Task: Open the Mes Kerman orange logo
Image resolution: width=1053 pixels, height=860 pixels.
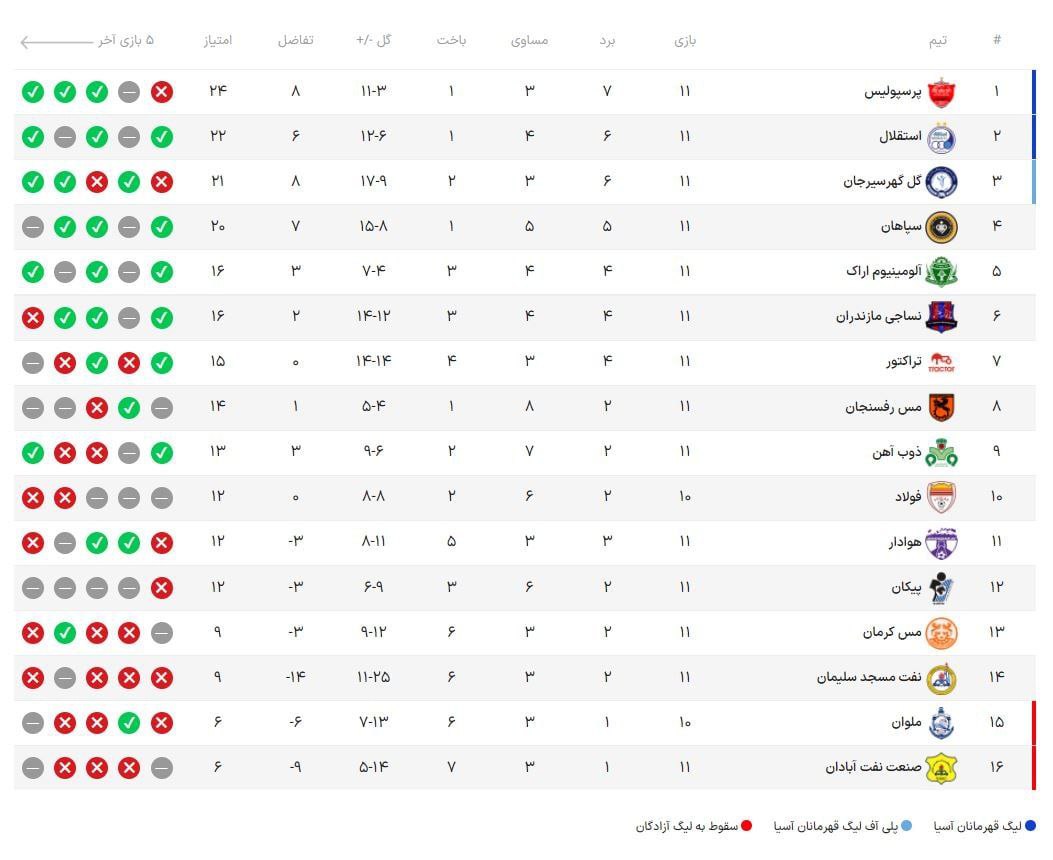Action: (x=942, y=633)
